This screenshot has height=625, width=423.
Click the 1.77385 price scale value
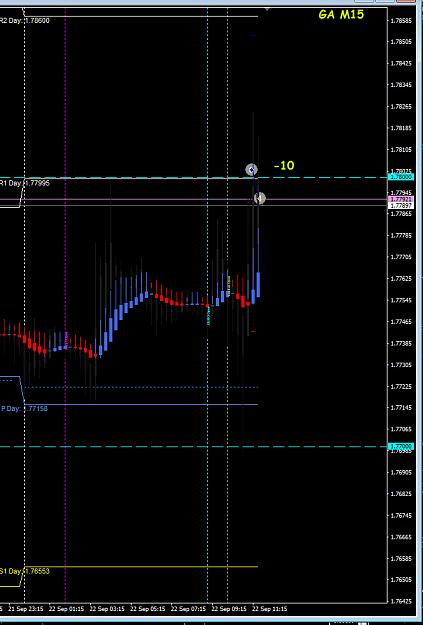[401, 343]
